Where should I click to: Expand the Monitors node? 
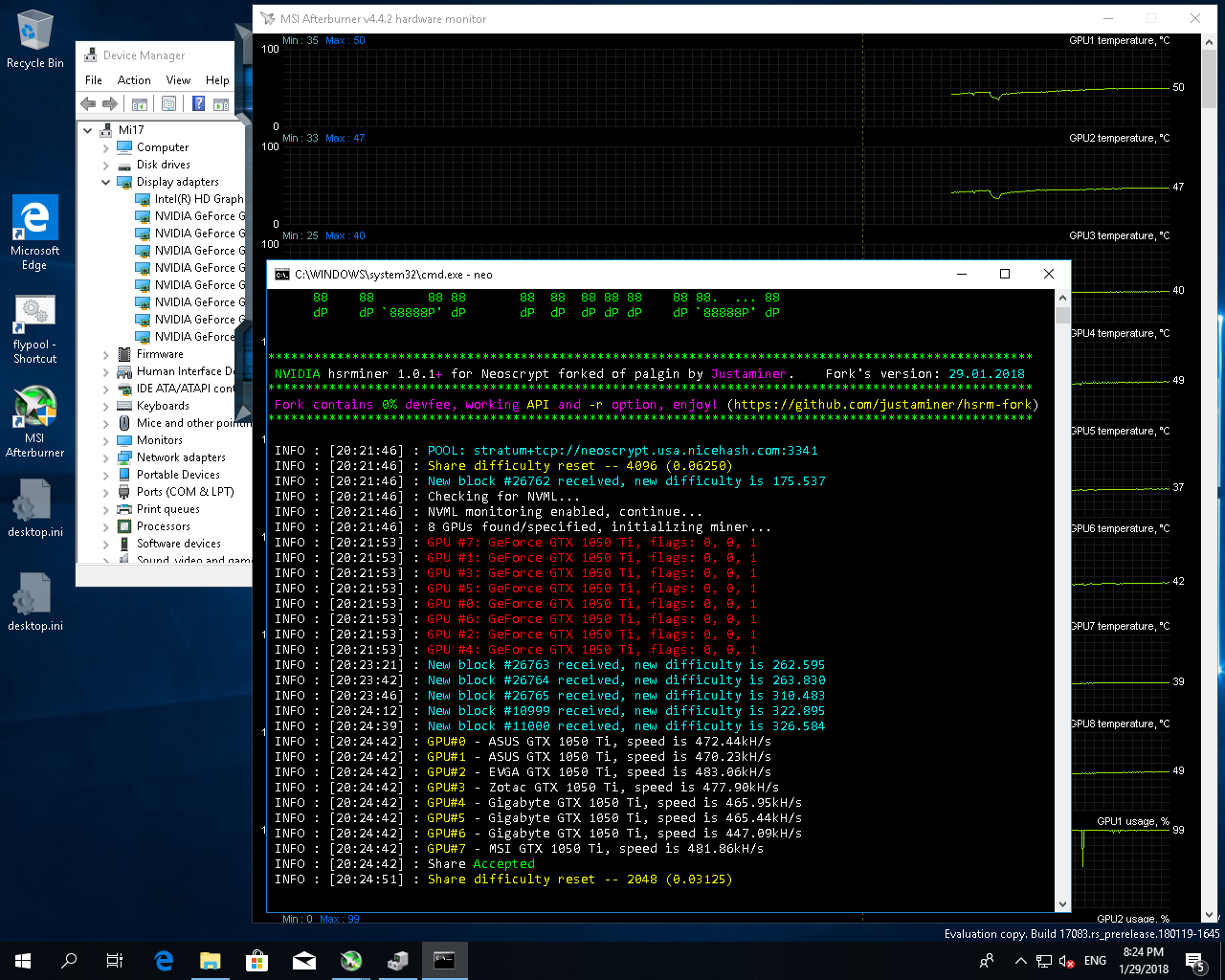[x=105, y=440]
